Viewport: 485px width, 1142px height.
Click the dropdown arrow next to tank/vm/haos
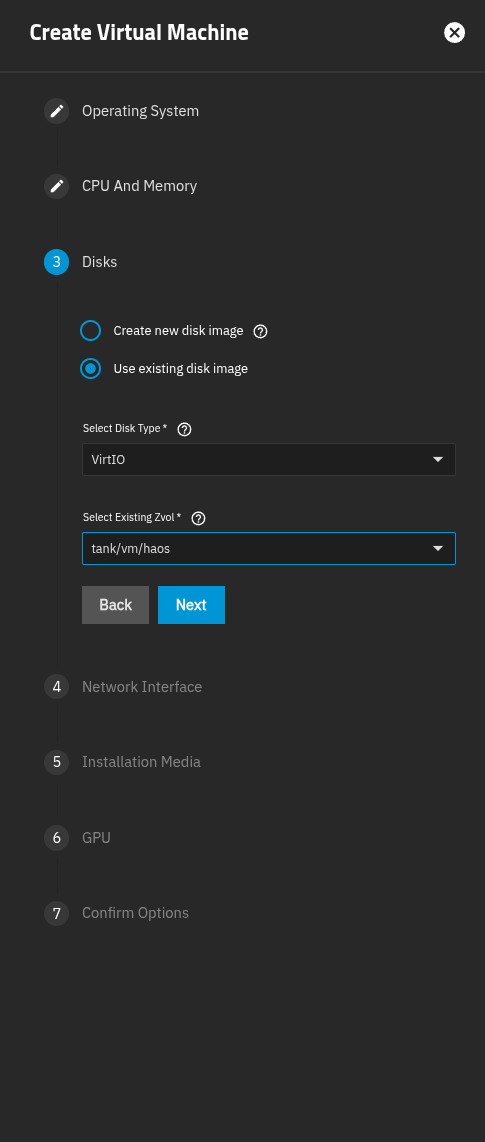438,548
